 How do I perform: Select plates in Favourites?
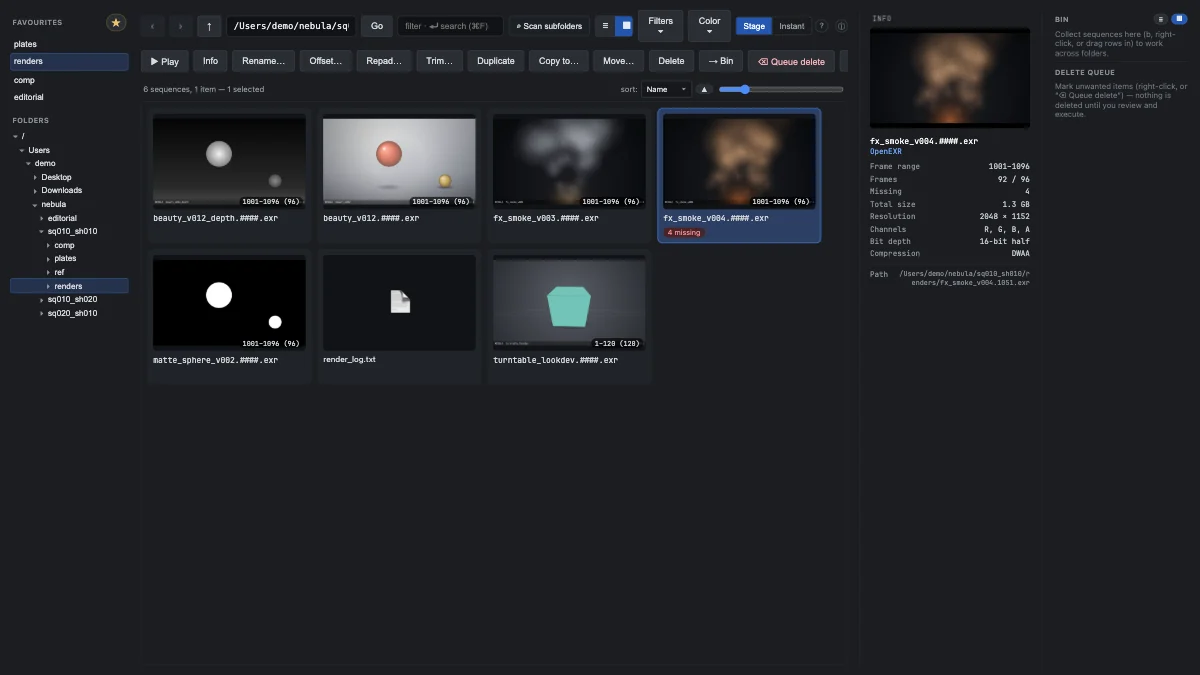[69, 44]
